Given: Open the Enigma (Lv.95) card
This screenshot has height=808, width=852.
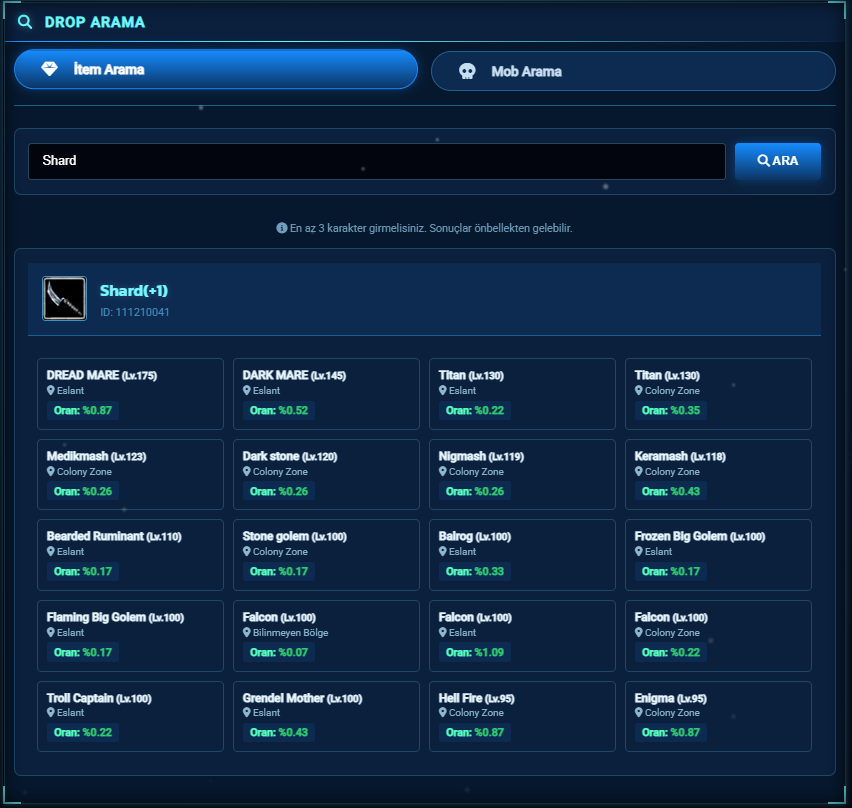Looking at the screenshot, I should click(718, 716).
